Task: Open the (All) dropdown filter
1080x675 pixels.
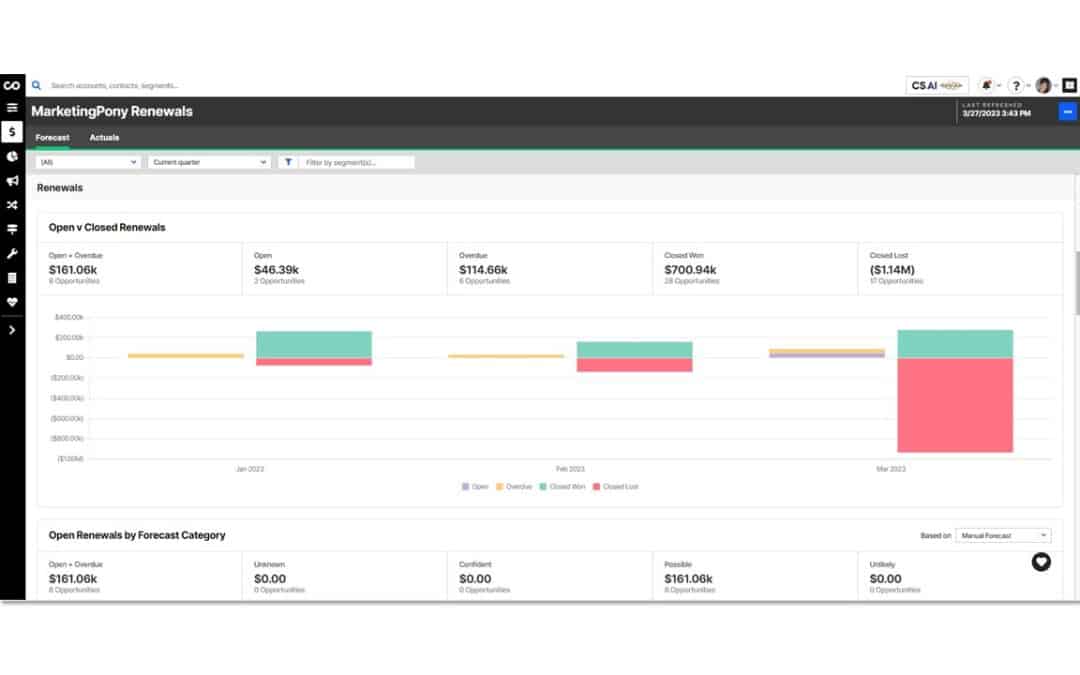Action: coord(88,162)
